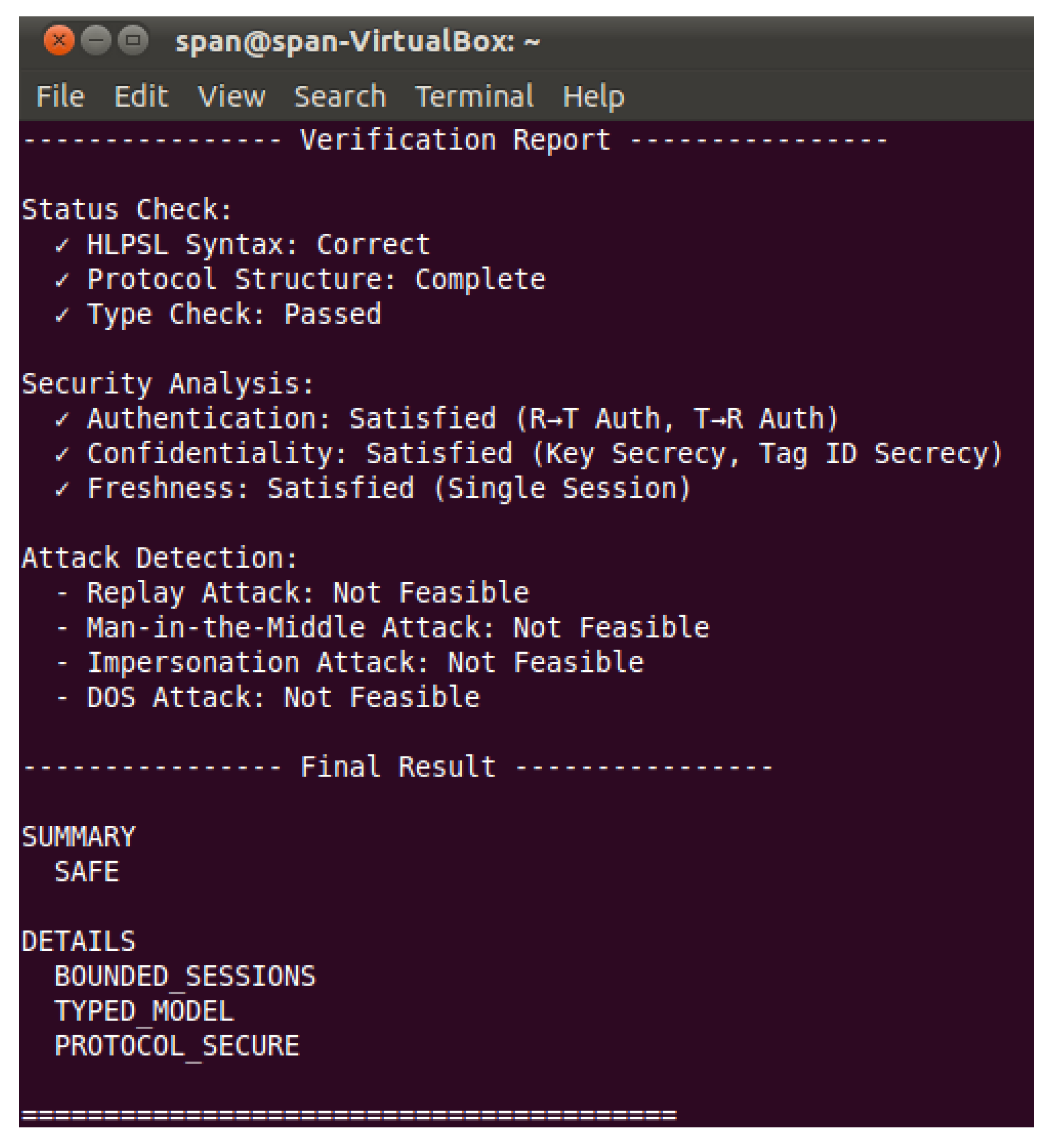Click the PROTOCOL_SECURE details text
Viewport: 1051px width, 1148px height.
(177, 1046)
